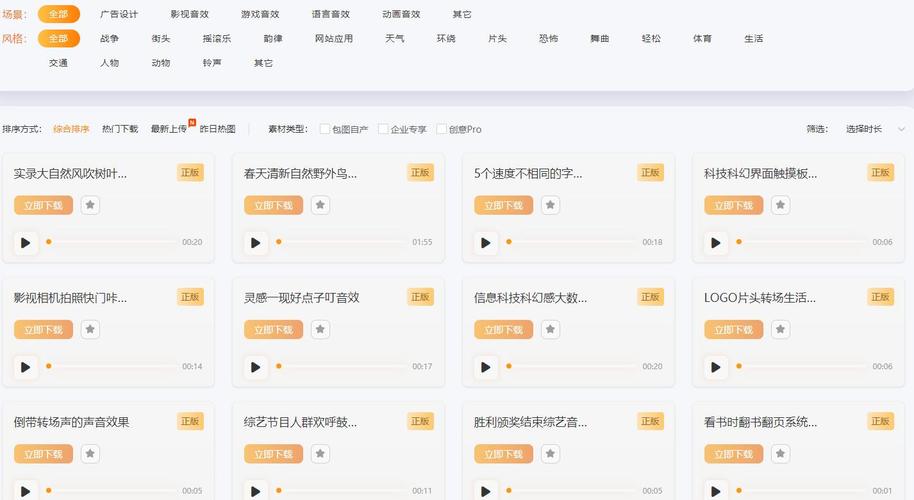Select the 全部 scene filter
The width and height of the screenshot is (914, 500).
58,14
